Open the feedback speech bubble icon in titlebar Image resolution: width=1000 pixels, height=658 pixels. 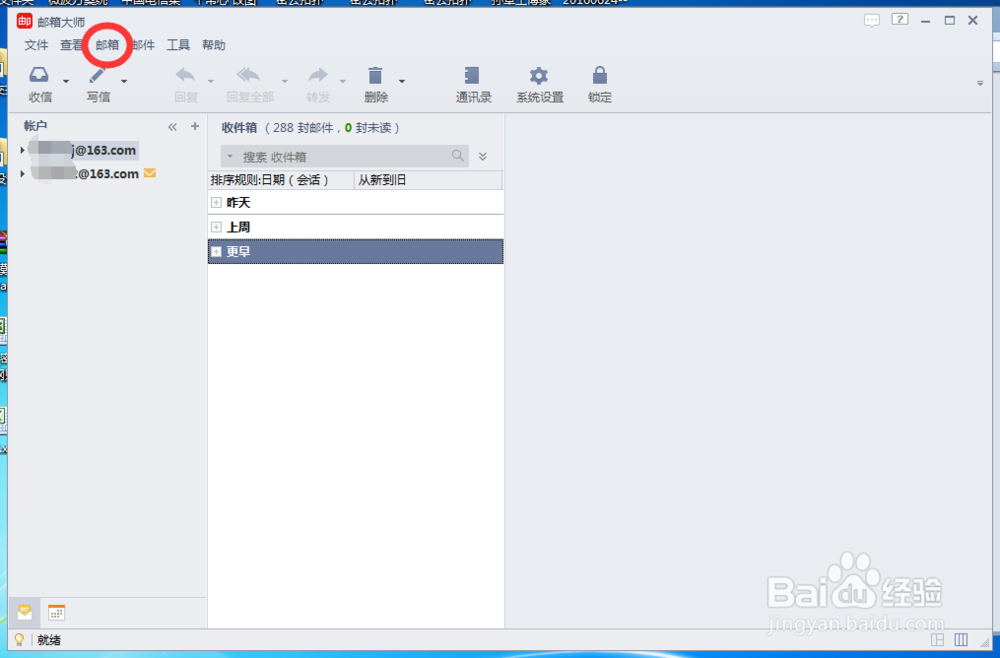click(872, 19)
